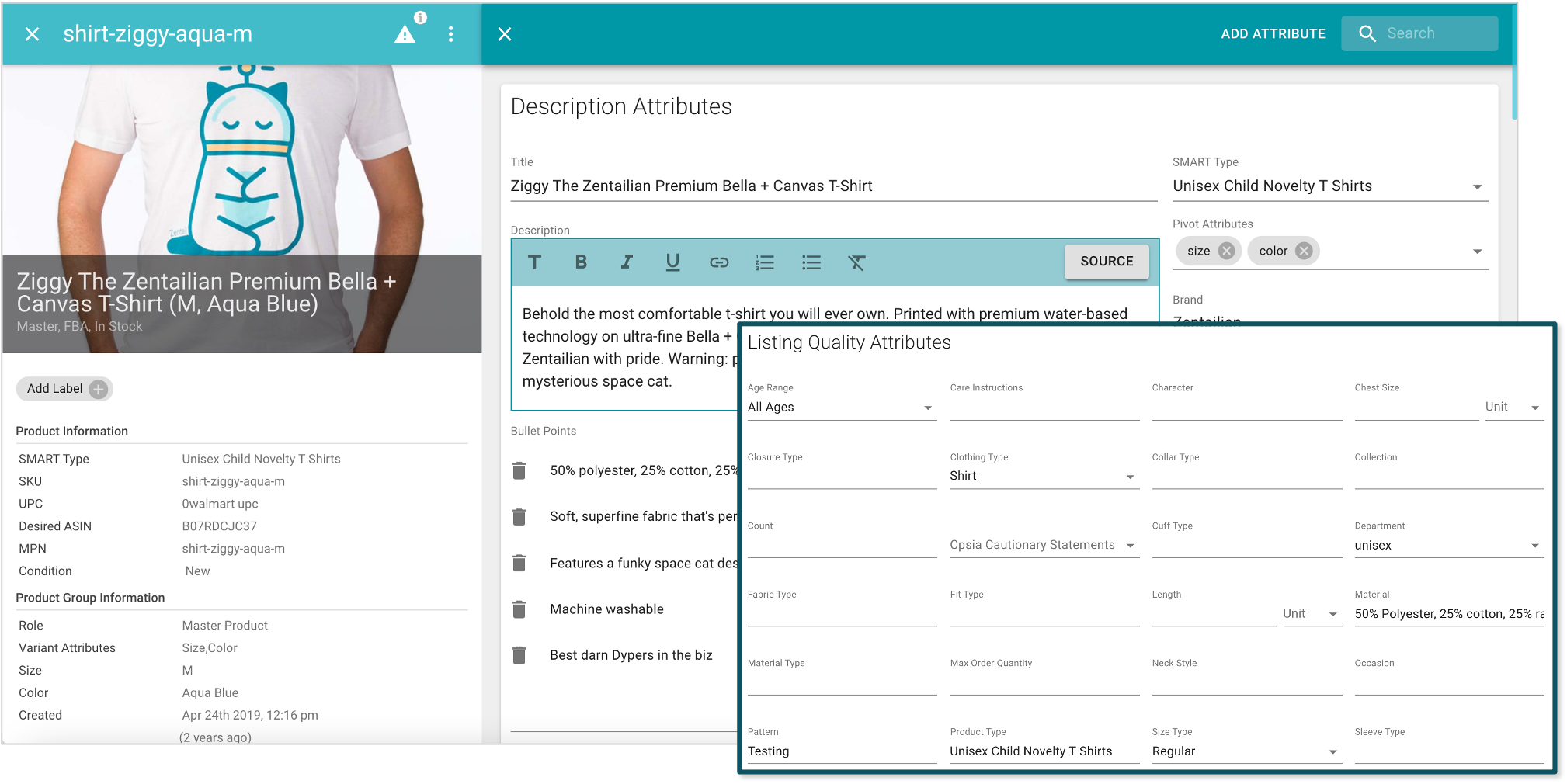The image size is (1567, 784).
Task: Click the Add Label chip
Action: point(64,389)
